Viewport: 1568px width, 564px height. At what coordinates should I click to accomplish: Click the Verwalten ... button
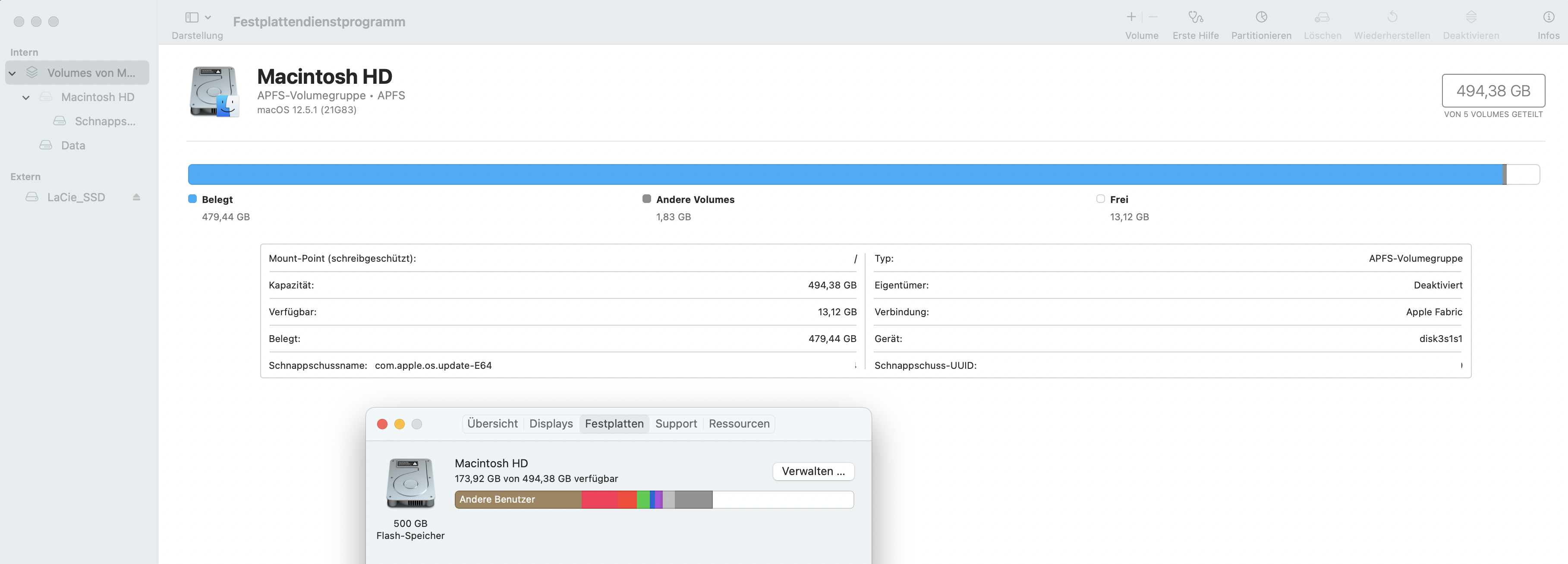(812, 472)
